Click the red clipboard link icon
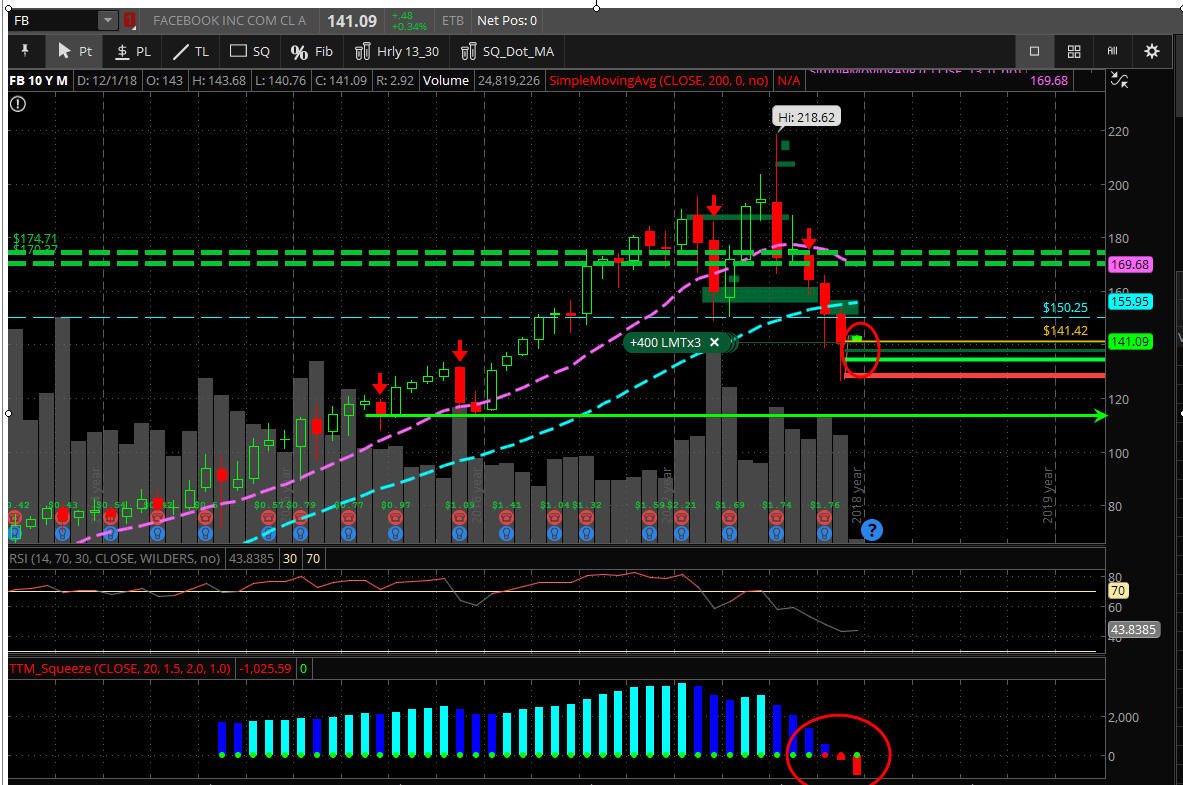Screen dimensions: 1183x785 [130, 20]
